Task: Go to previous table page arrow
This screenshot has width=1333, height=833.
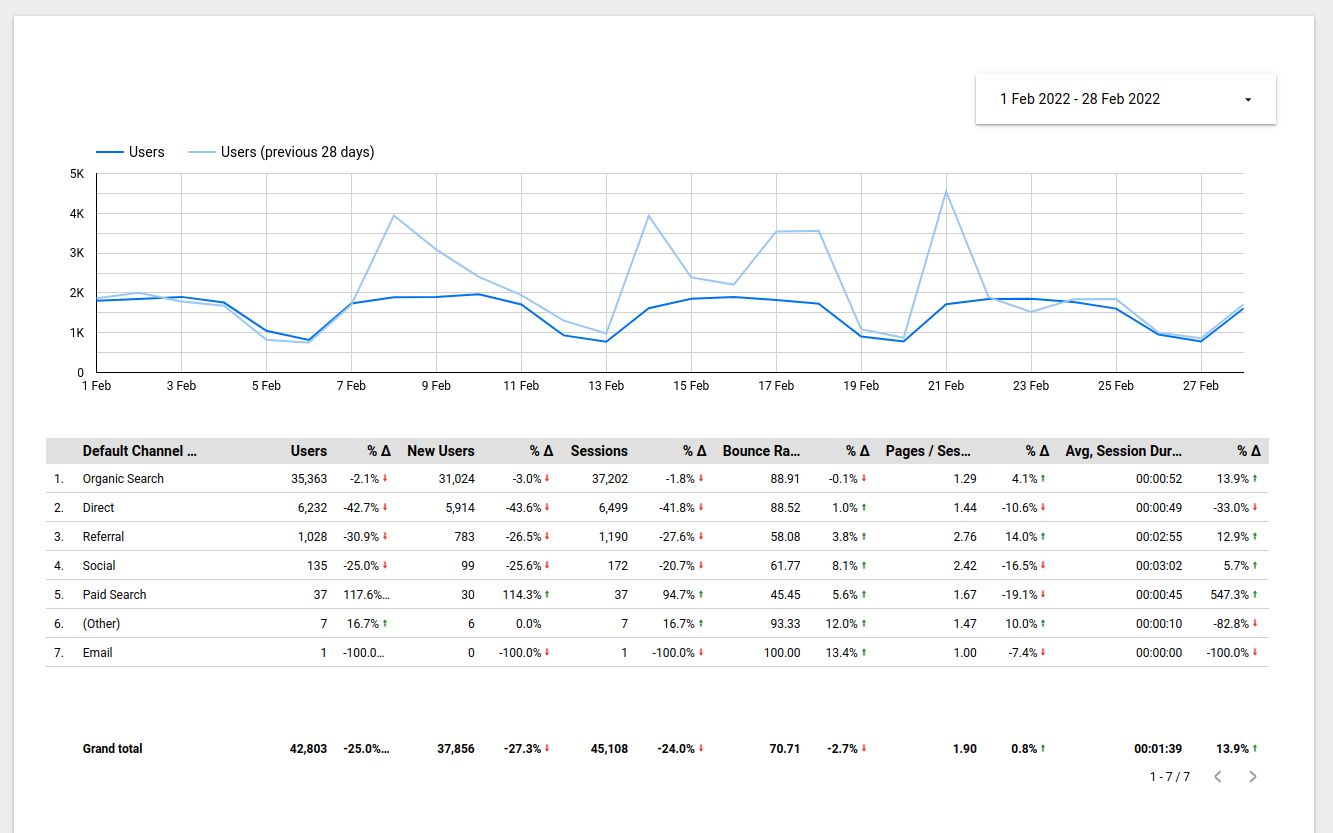Action: [x=1217, y=777]
